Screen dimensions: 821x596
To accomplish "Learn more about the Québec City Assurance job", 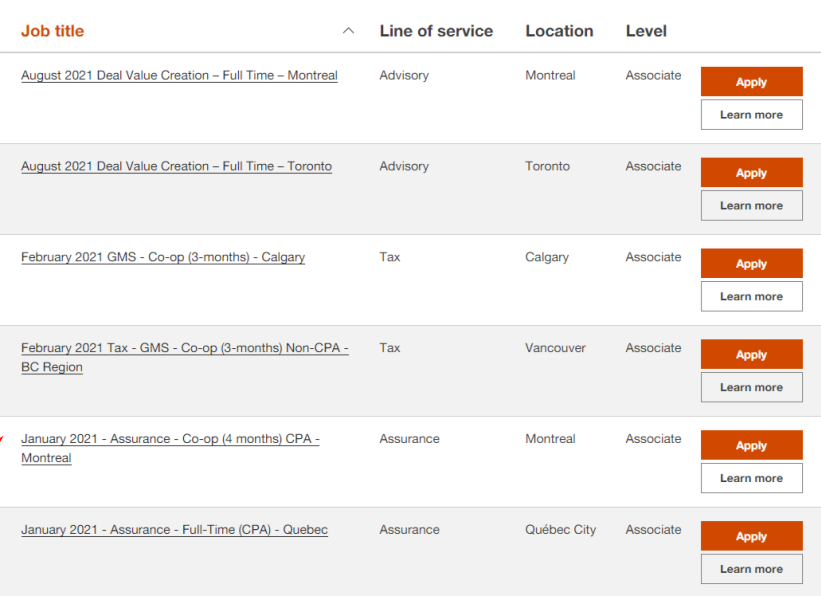I will 751,569.
